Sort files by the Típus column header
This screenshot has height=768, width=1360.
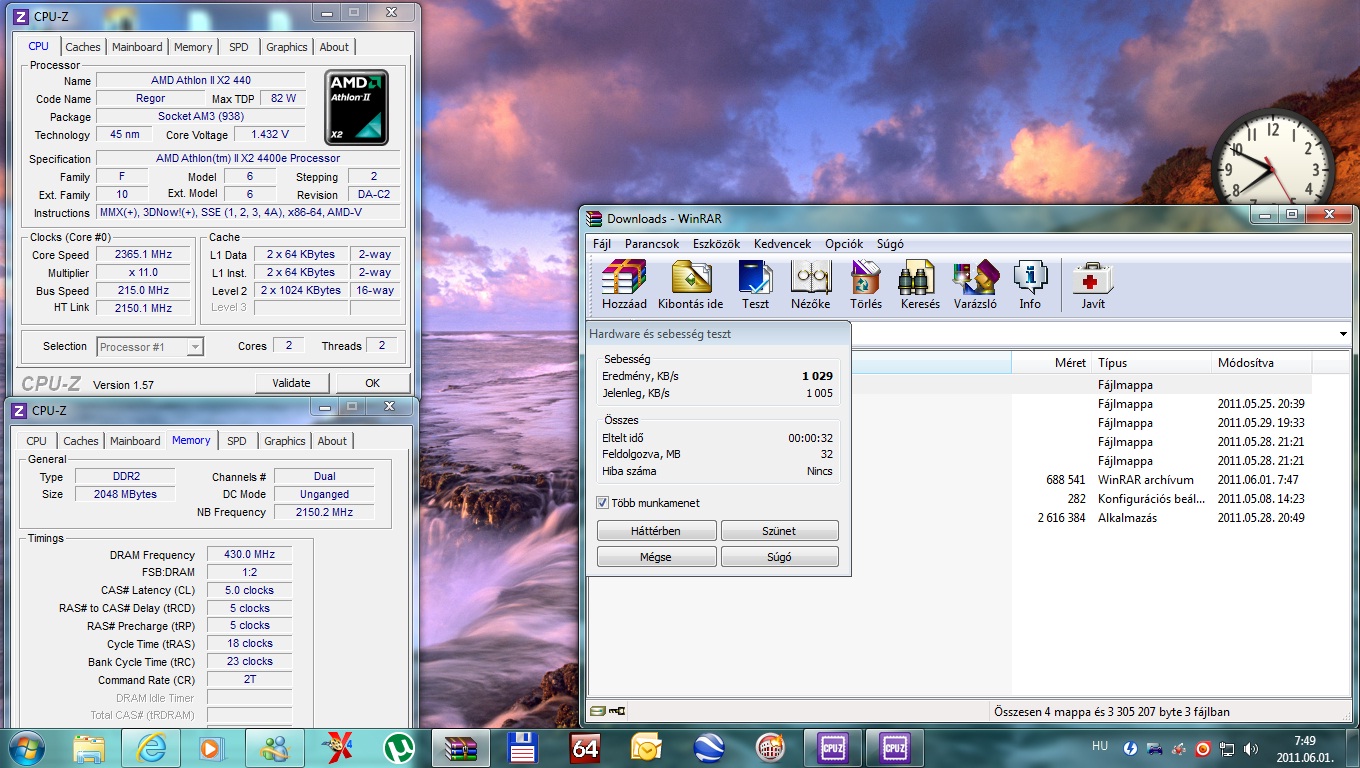click(x=1150, y=363)
